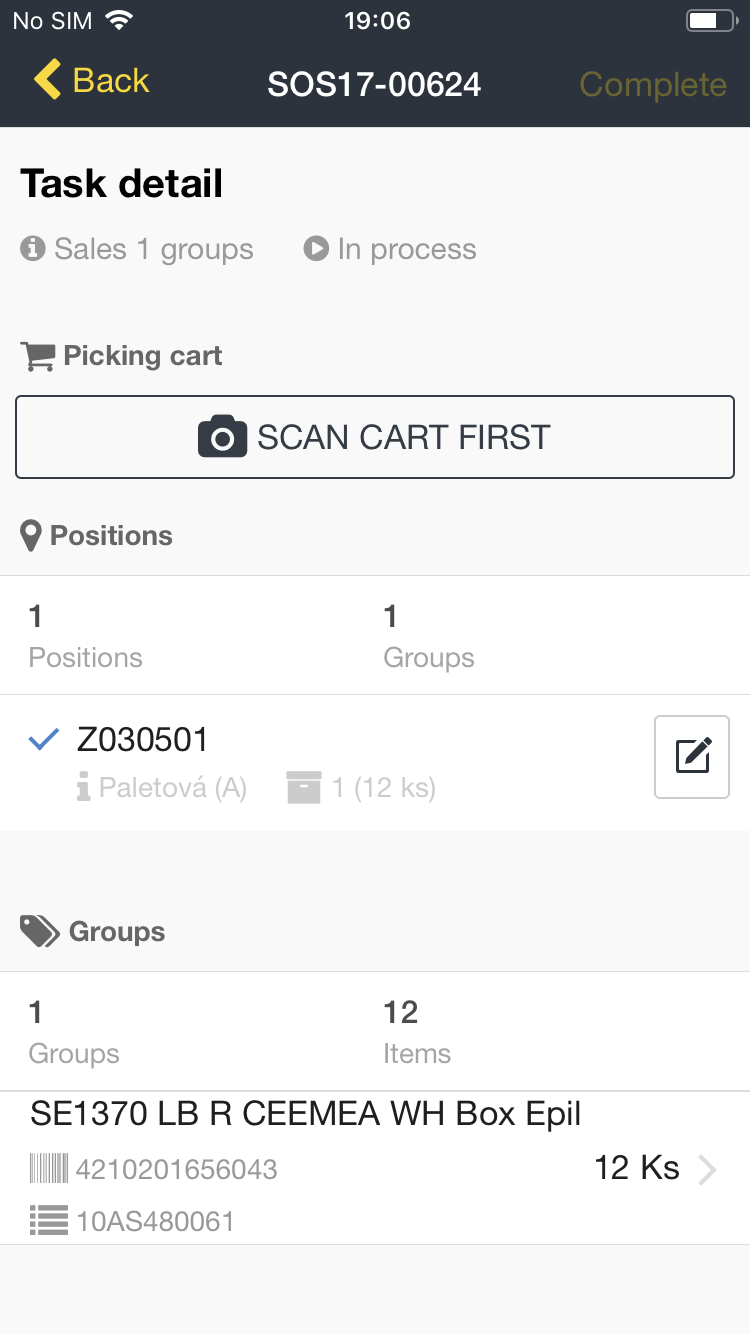Click the play icon beside In process

[x=316, y=249]
